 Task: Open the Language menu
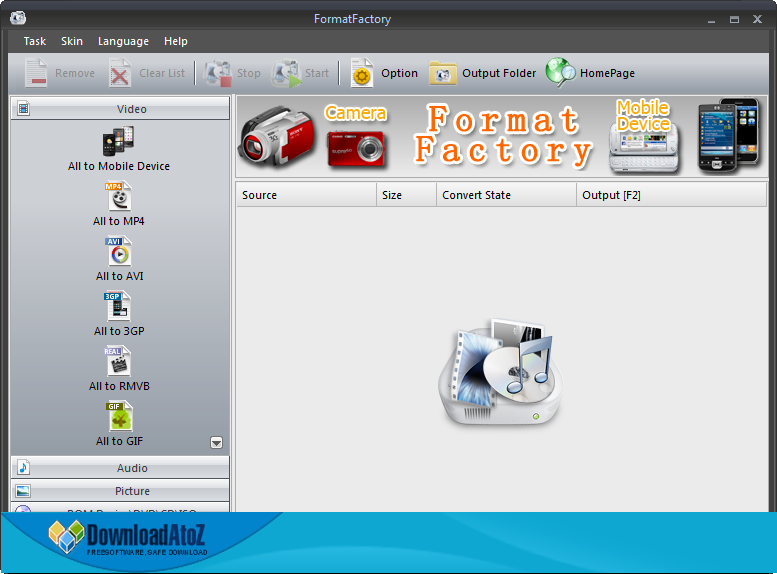[x=123, y=41]
